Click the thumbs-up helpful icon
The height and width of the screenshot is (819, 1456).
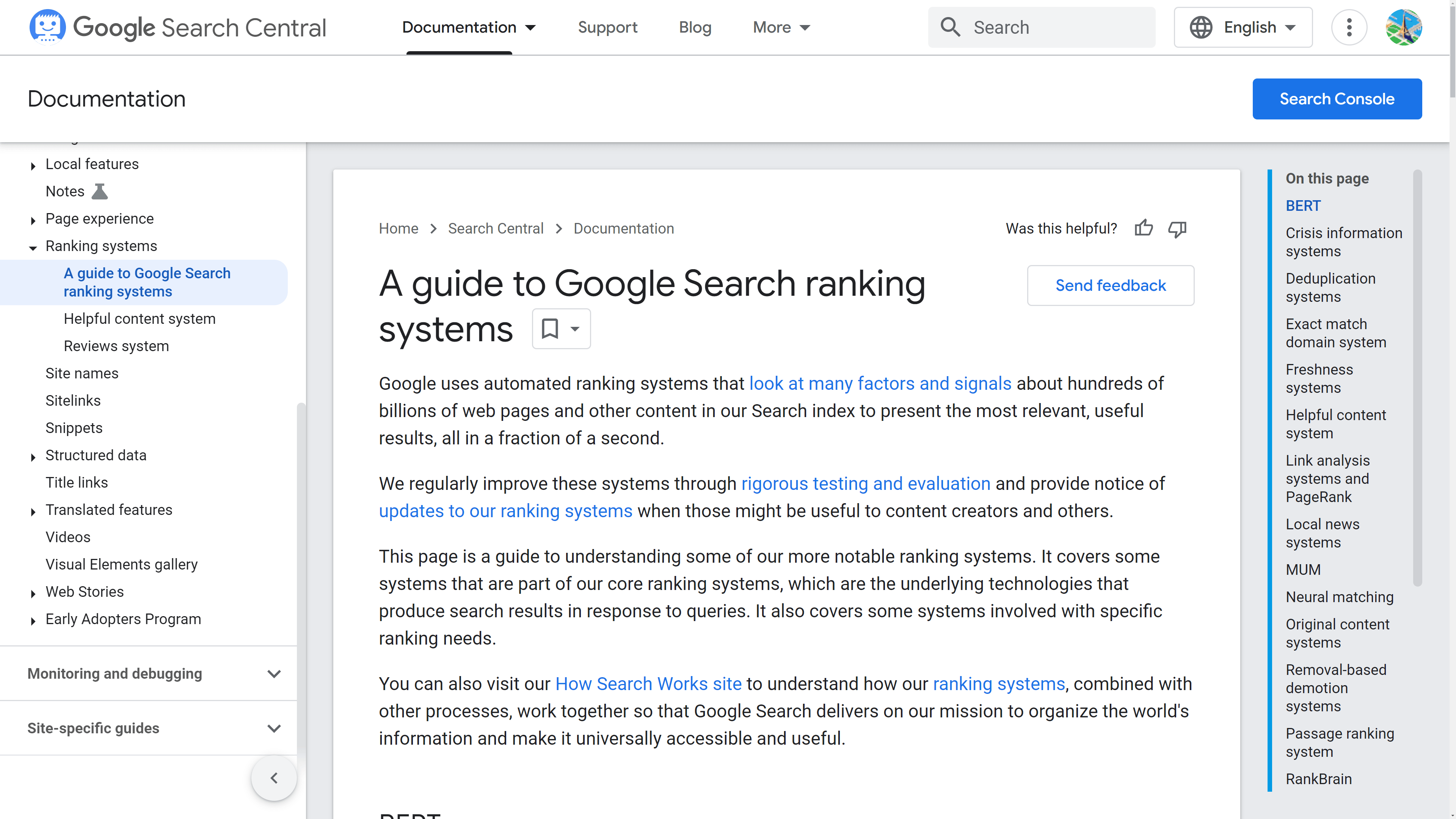(x=1144, y=228)
